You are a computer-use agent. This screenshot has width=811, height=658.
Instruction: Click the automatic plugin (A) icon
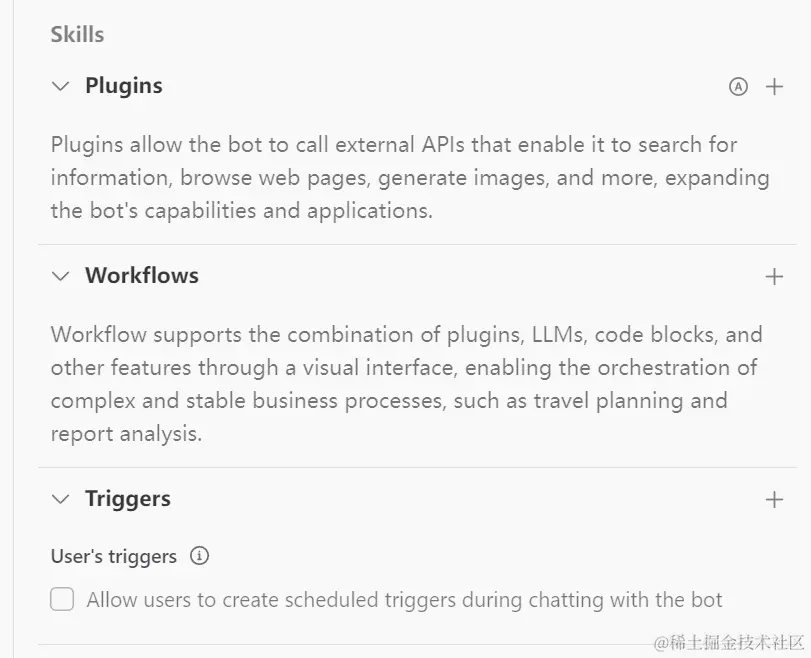[x=738, y=87]
